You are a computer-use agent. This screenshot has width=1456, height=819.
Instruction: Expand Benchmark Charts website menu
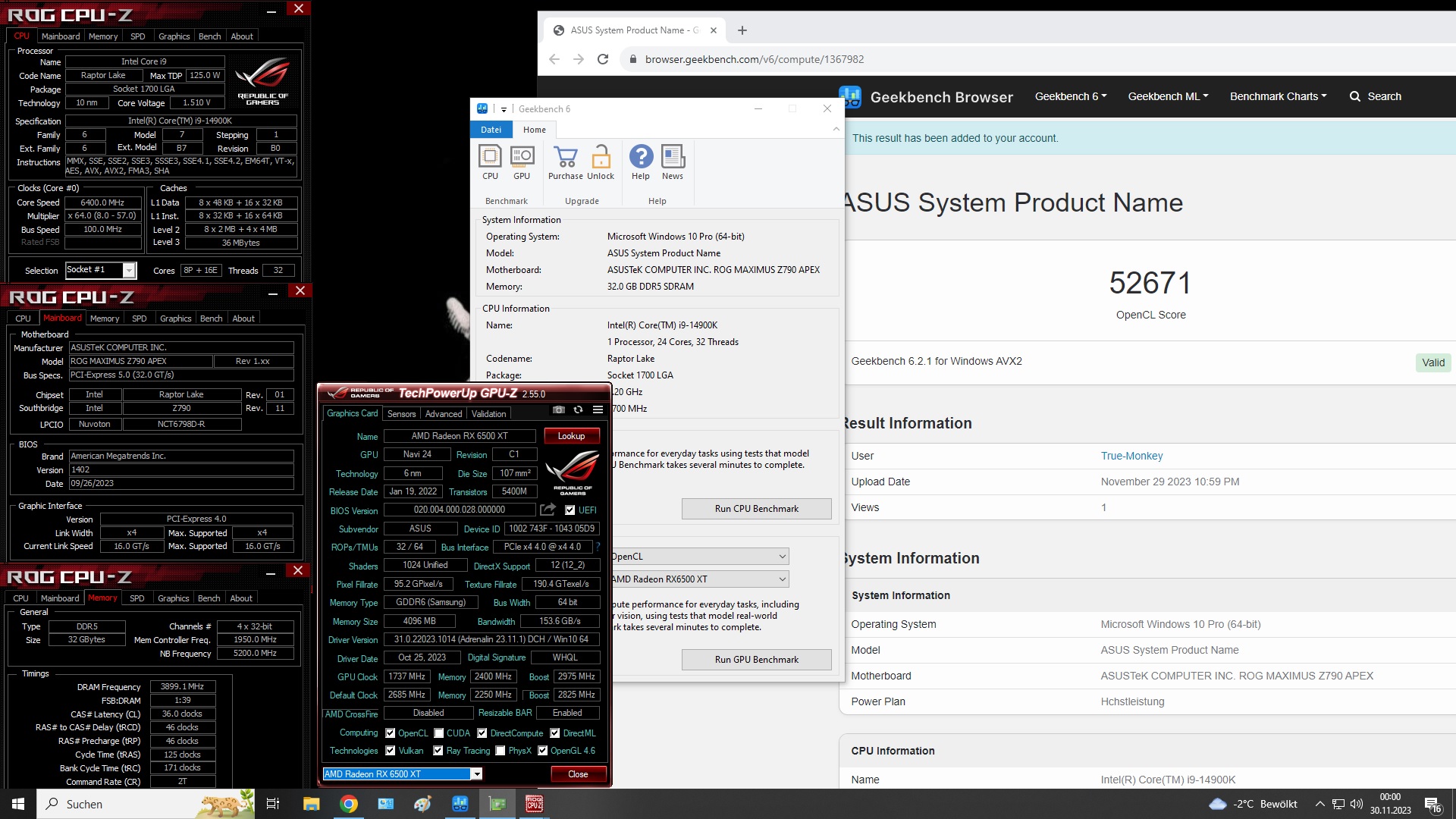(x=1278, y=96)
